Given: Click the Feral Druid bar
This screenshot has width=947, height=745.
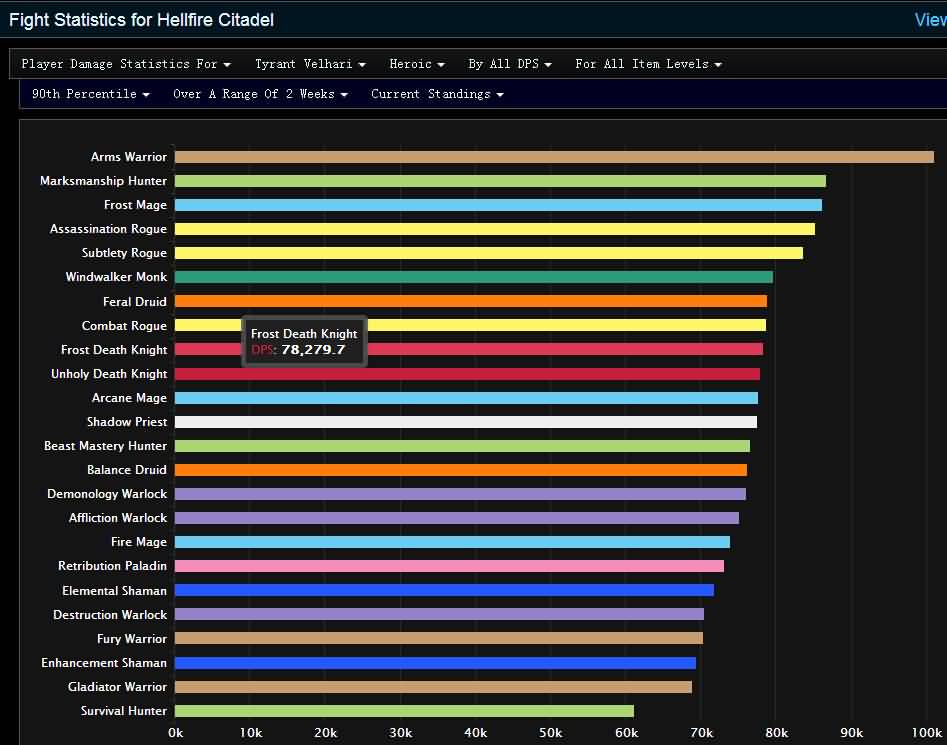Looking at the screenshot, I should (470, 301).
